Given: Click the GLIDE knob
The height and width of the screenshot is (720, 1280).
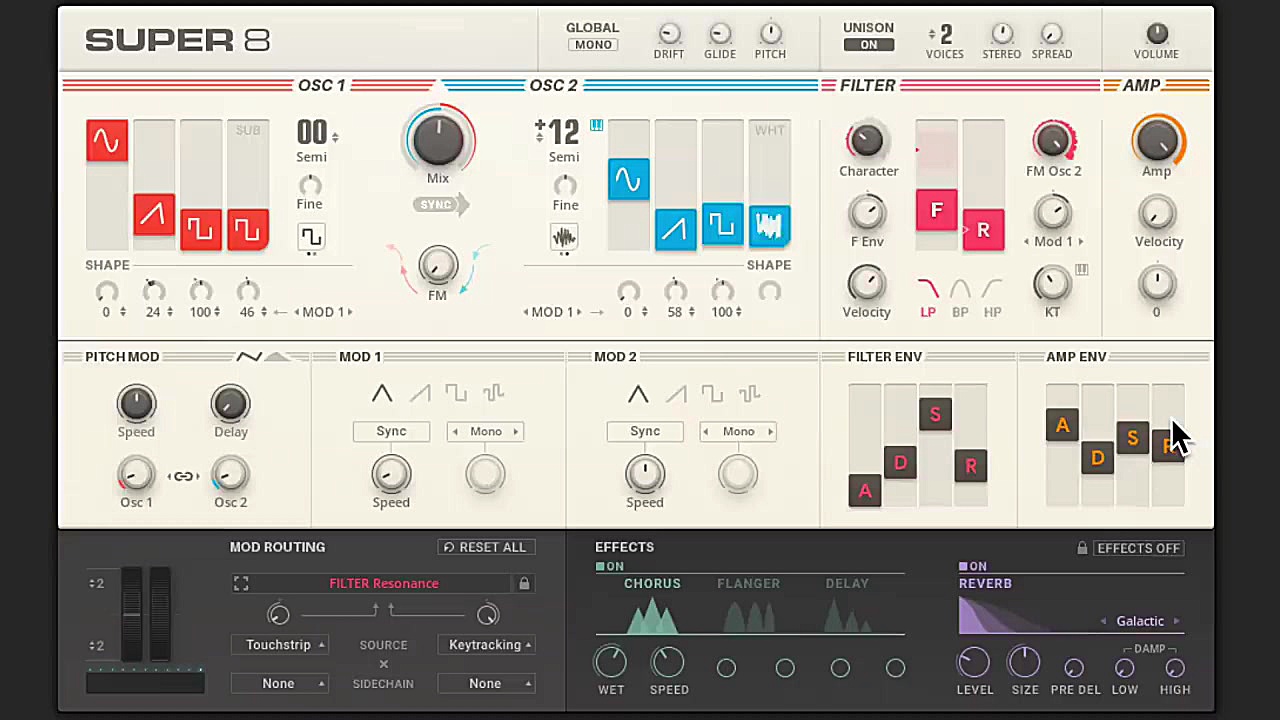Looking at the screenshot, I should tap(720, 33).
